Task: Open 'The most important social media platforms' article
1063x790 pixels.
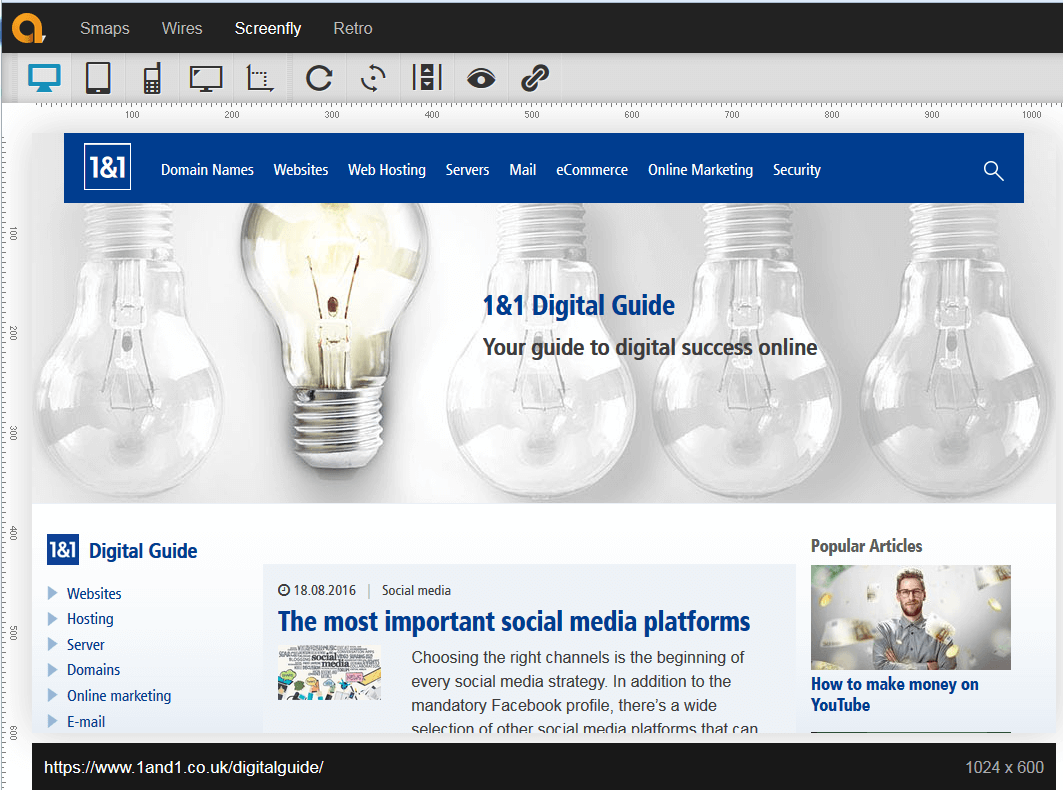Action: click(514, 621)
